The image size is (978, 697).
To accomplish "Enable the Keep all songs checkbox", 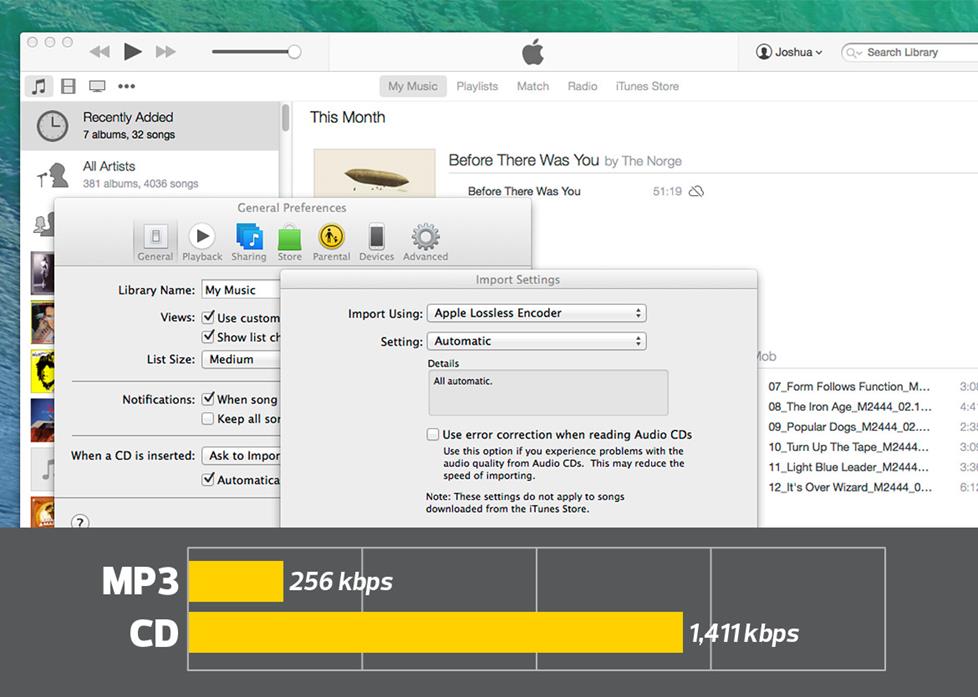I will (x=208, y=419).
